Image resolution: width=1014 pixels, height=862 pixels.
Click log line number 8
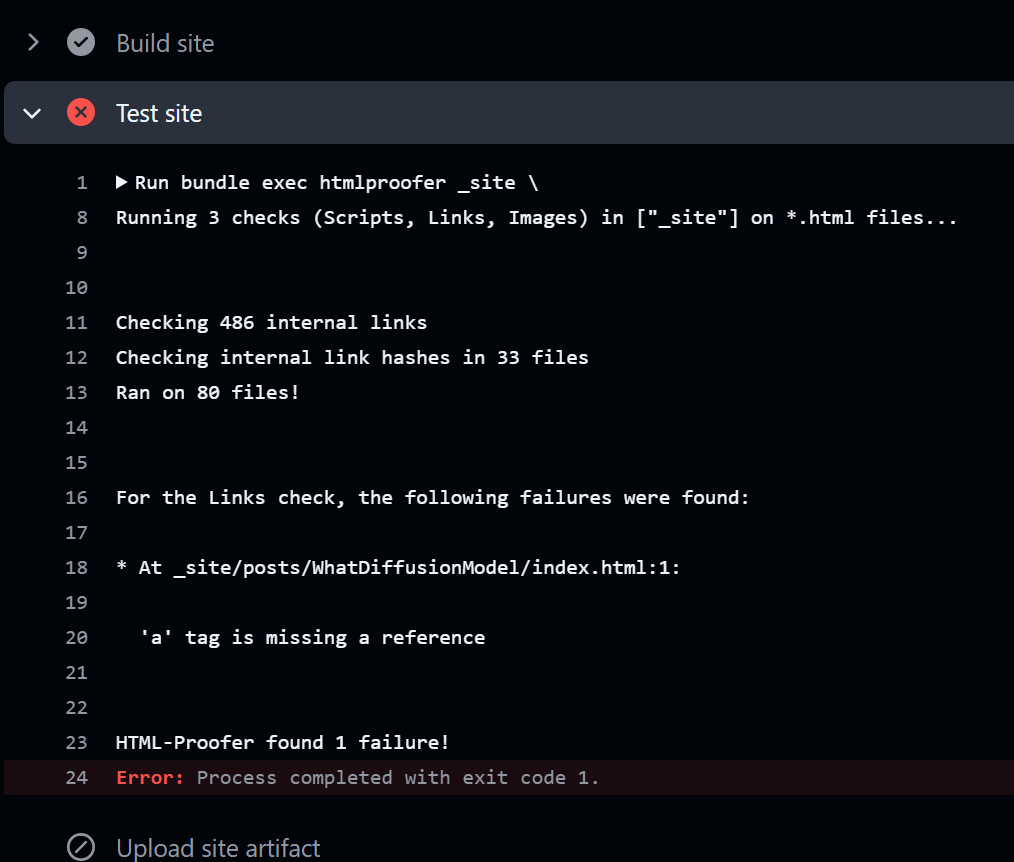(82, 218)
